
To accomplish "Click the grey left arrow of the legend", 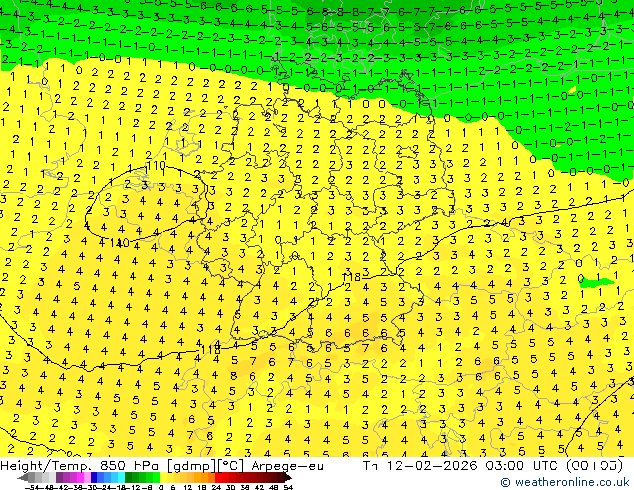I will 23,477.
